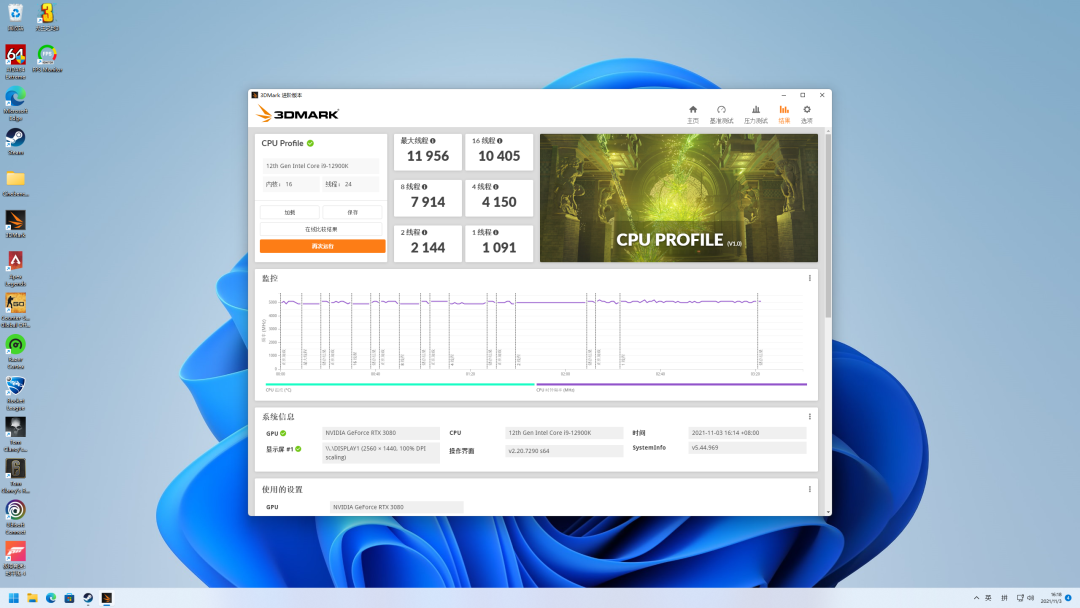Click the 加载 load button
This screenshot has height=608, width=1080.
290,212
